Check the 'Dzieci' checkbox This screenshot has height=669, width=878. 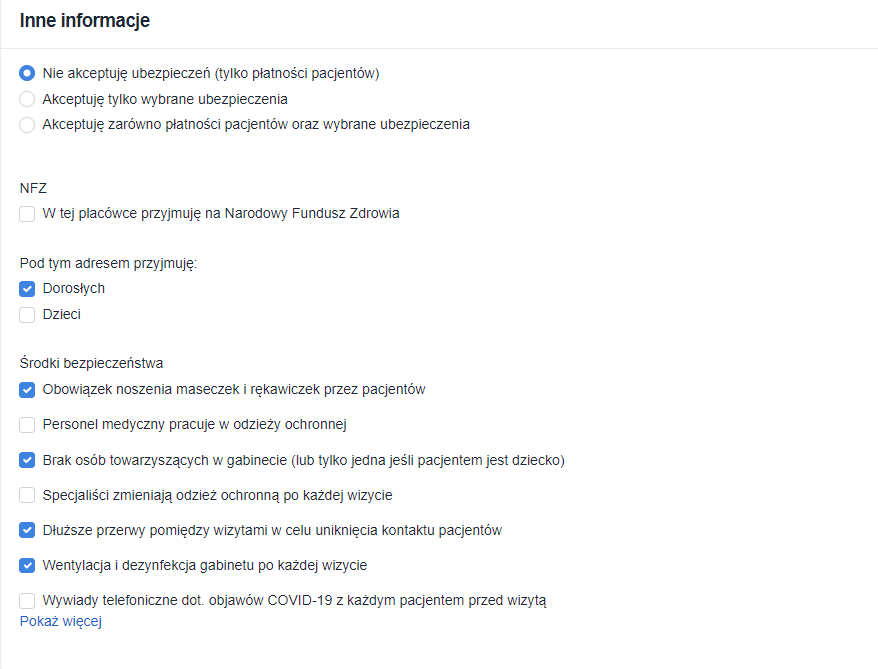(x=27, y=315)
